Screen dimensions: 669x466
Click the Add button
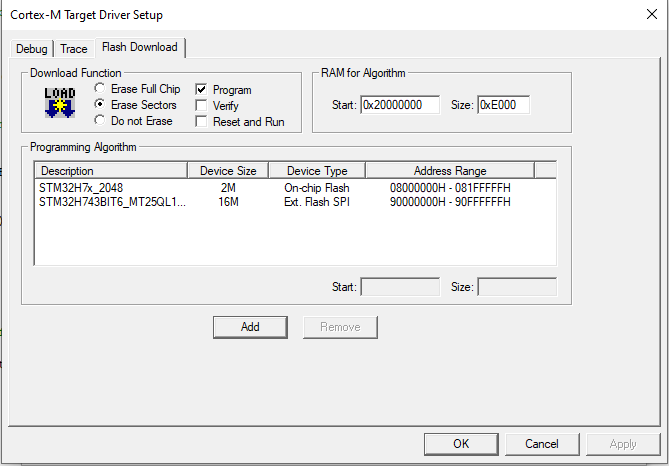coord(250,327)
